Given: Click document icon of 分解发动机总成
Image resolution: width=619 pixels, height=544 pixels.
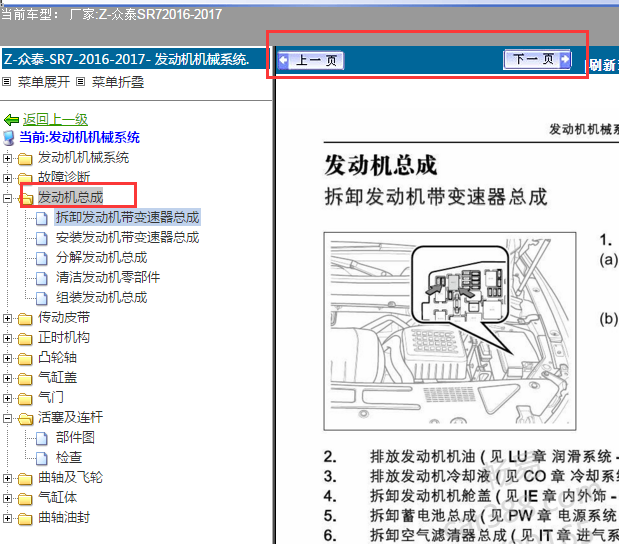Looking at the screenshot, I should click(42, 258).
